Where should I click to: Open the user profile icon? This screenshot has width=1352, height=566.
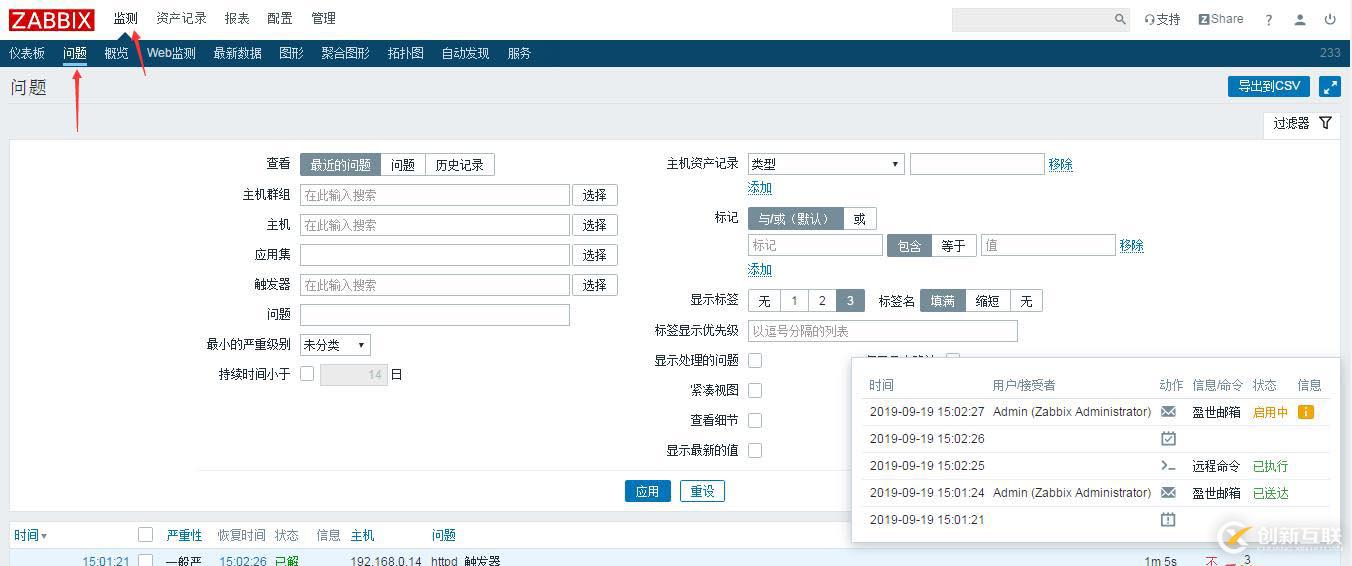tap(1300, 19)
